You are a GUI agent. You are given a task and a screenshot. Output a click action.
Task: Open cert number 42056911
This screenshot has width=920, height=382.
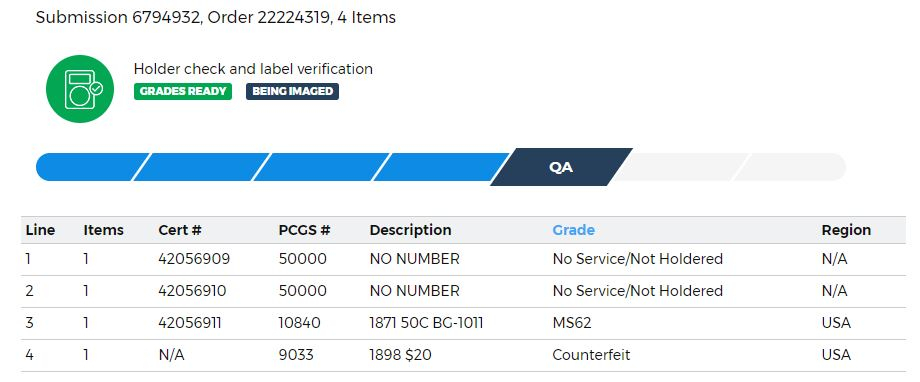pos(190,323)
